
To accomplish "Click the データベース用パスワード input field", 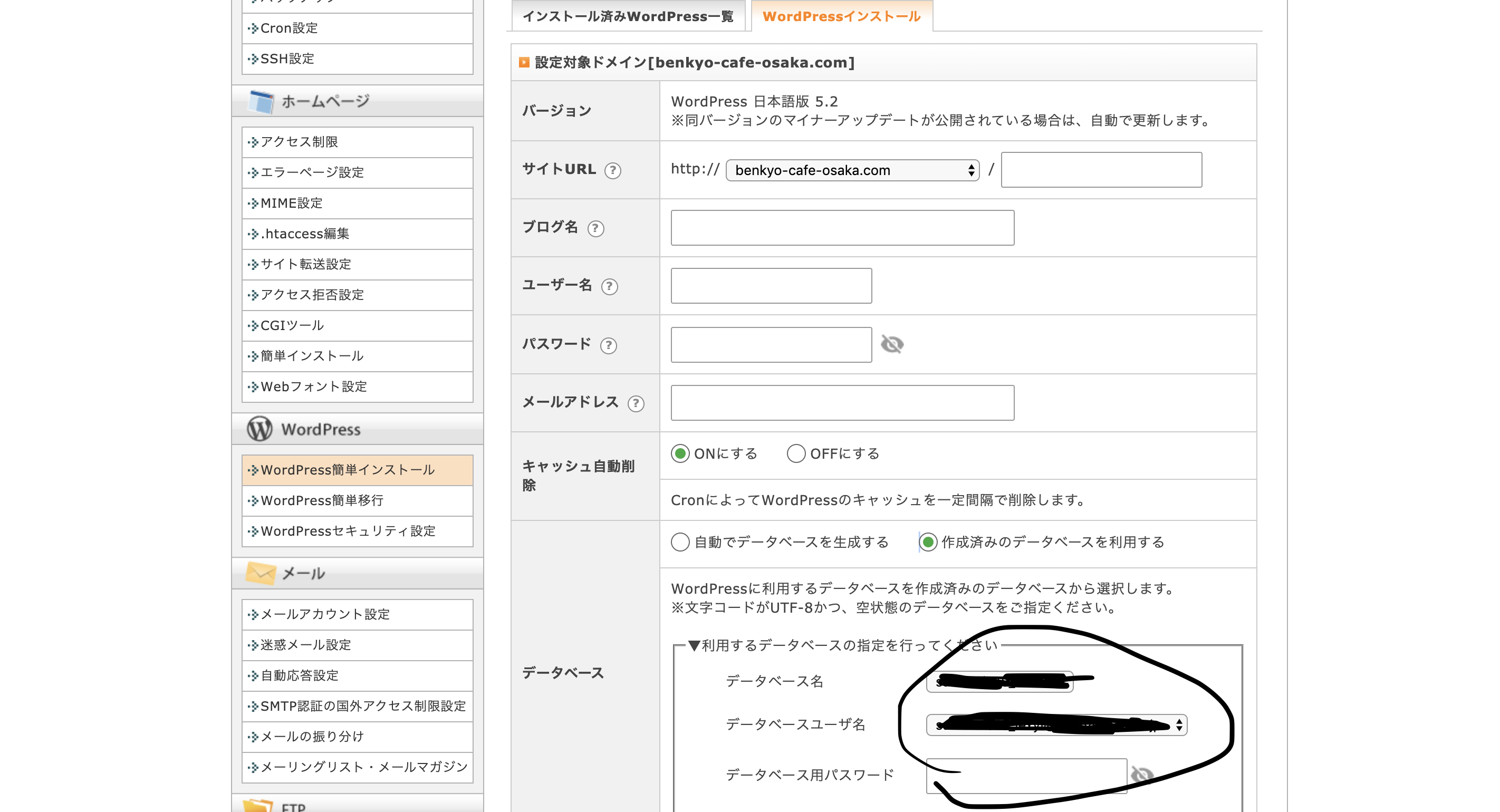I will coord(1026,775).
